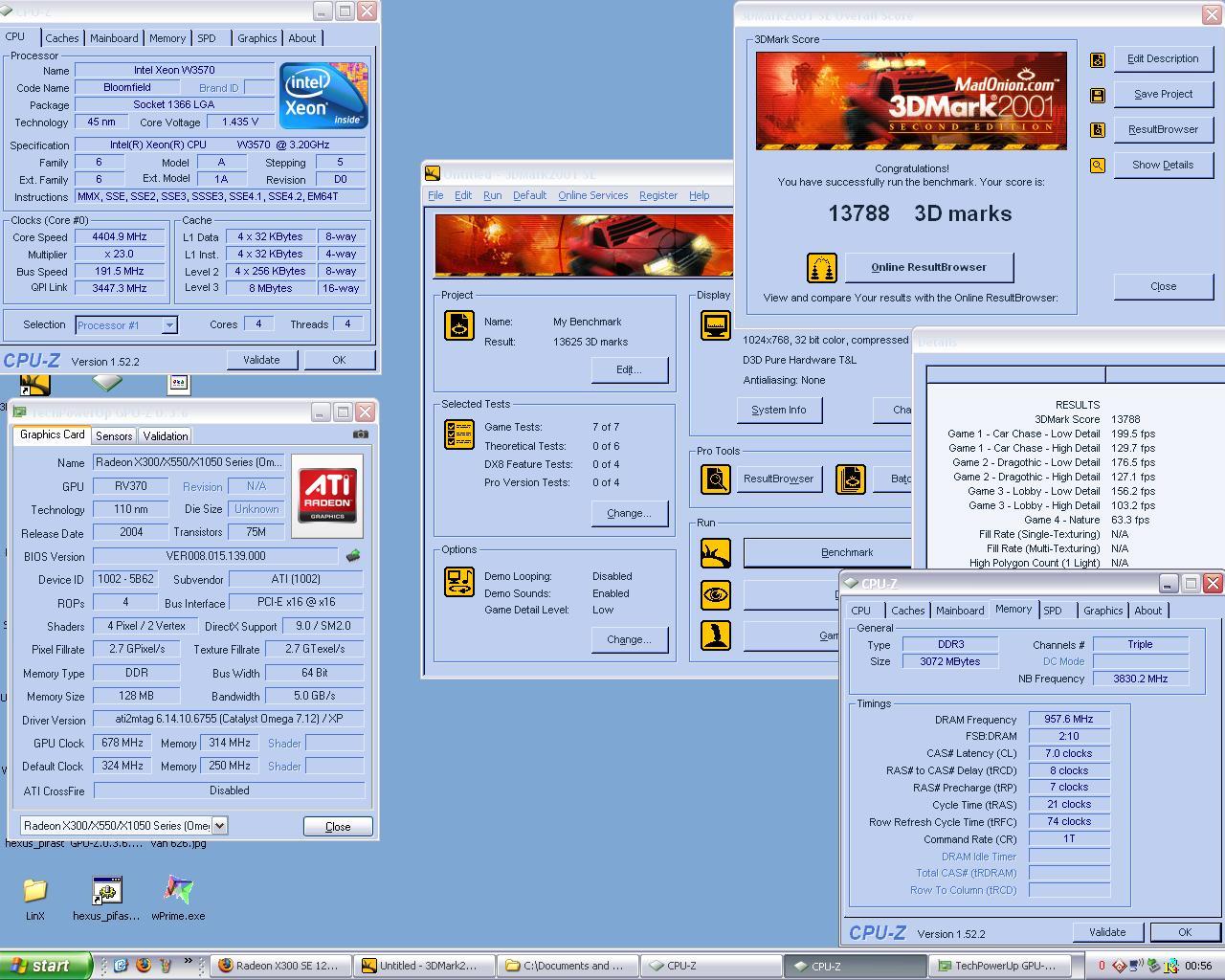Click the 13788 3D marks score text
Viewport: 1225px width, 980px height.
tap(920, 213)
